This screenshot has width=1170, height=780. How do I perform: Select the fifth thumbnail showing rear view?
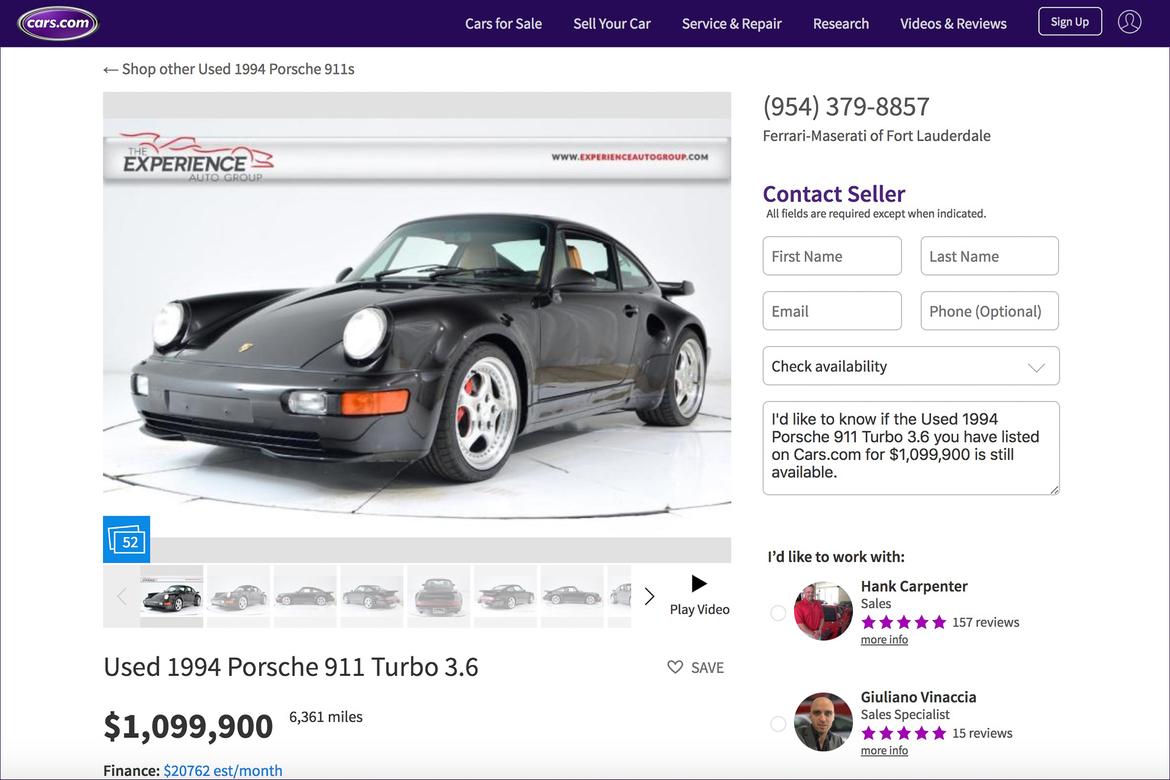point(438,596)
